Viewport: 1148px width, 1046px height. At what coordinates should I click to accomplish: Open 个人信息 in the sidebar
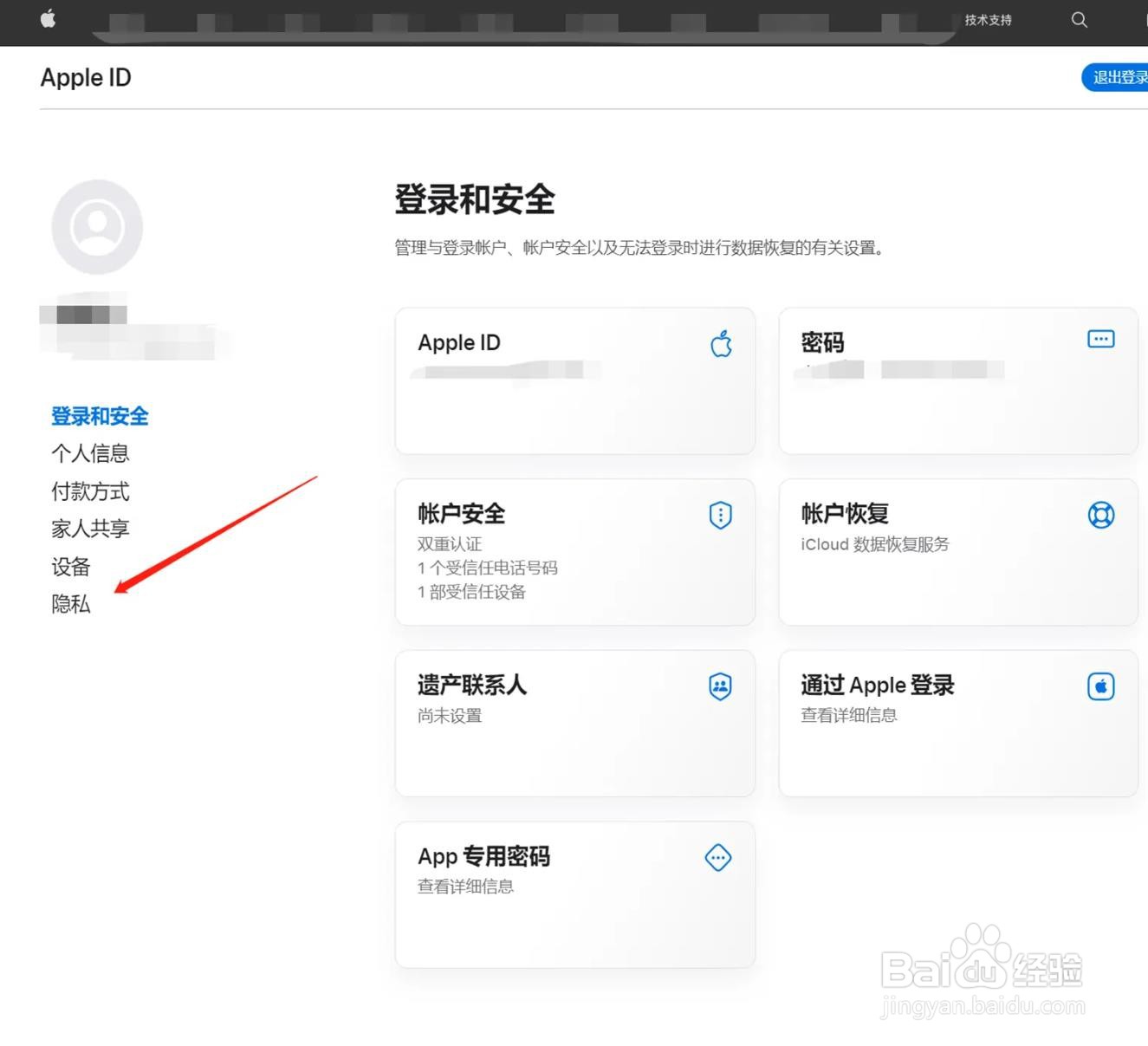pyautogui.click(x=90, y=453)
